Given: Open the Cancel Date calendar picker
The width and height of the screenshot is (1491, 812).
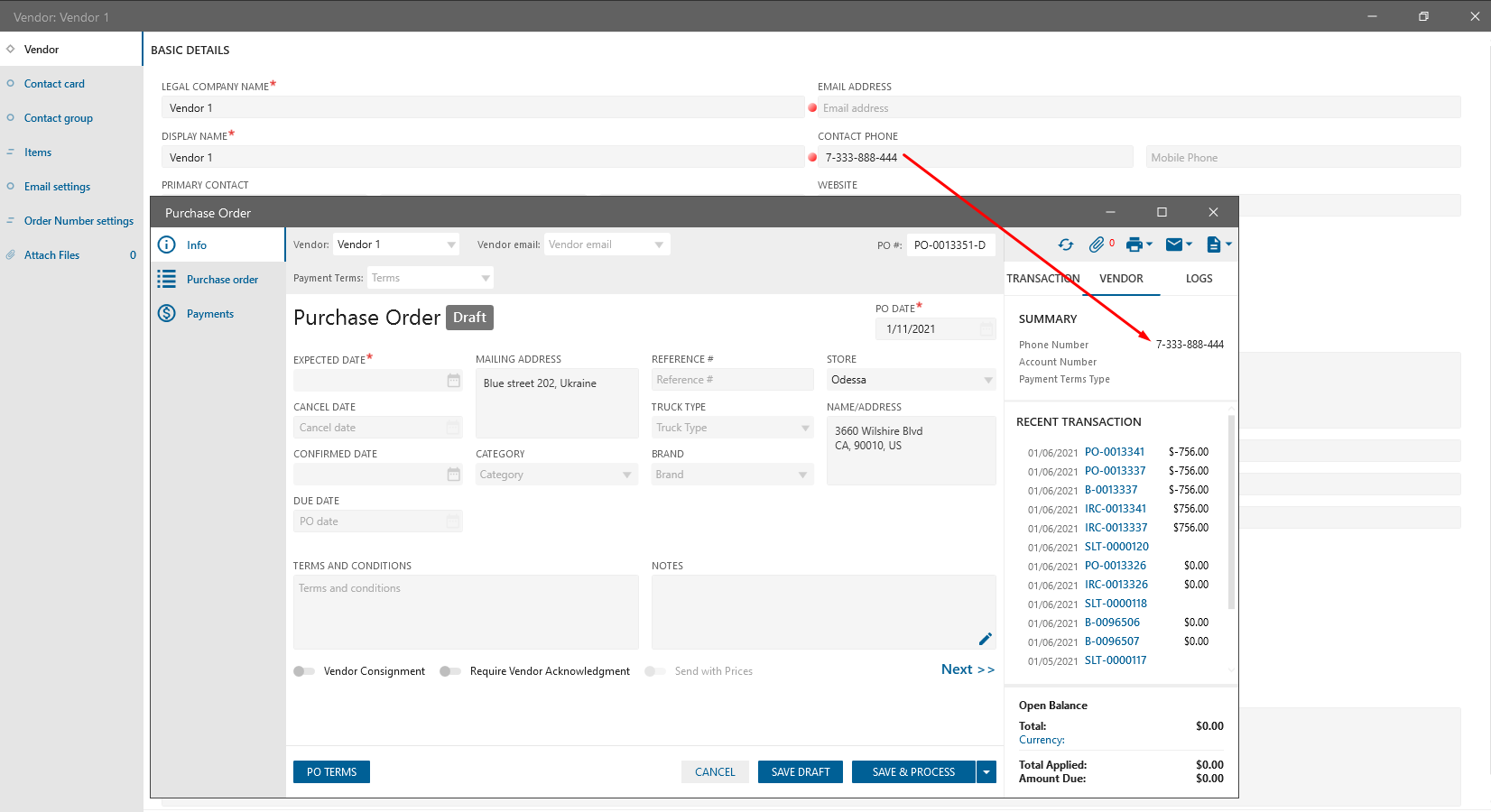Looking at the screenshot, I should (x=453, y=428).
